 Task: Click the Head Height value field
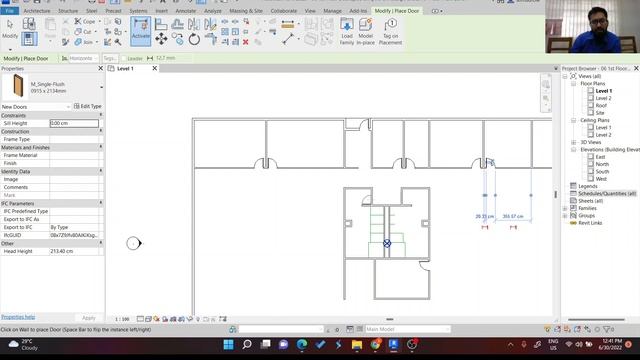coord(74,251)
